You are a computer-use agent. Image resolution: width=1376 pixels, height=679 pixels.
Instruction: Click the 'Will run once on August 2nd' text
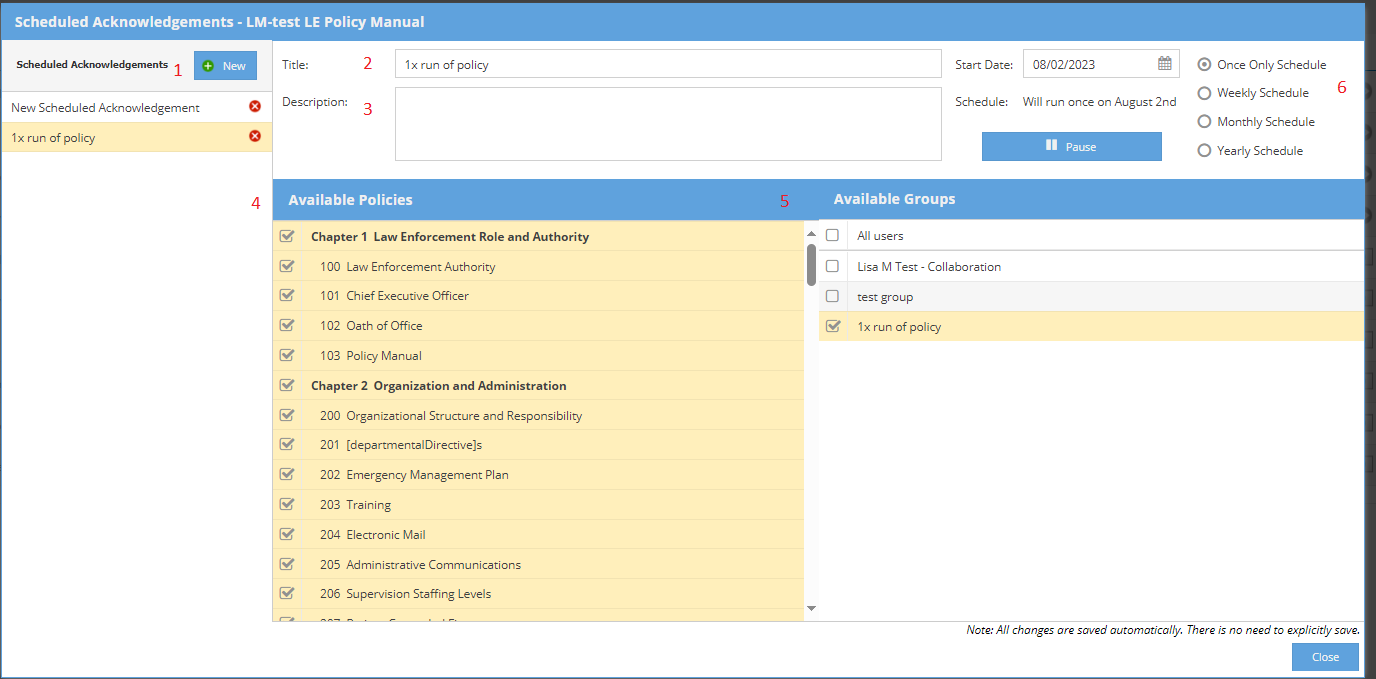click(x=1099, y=101)
